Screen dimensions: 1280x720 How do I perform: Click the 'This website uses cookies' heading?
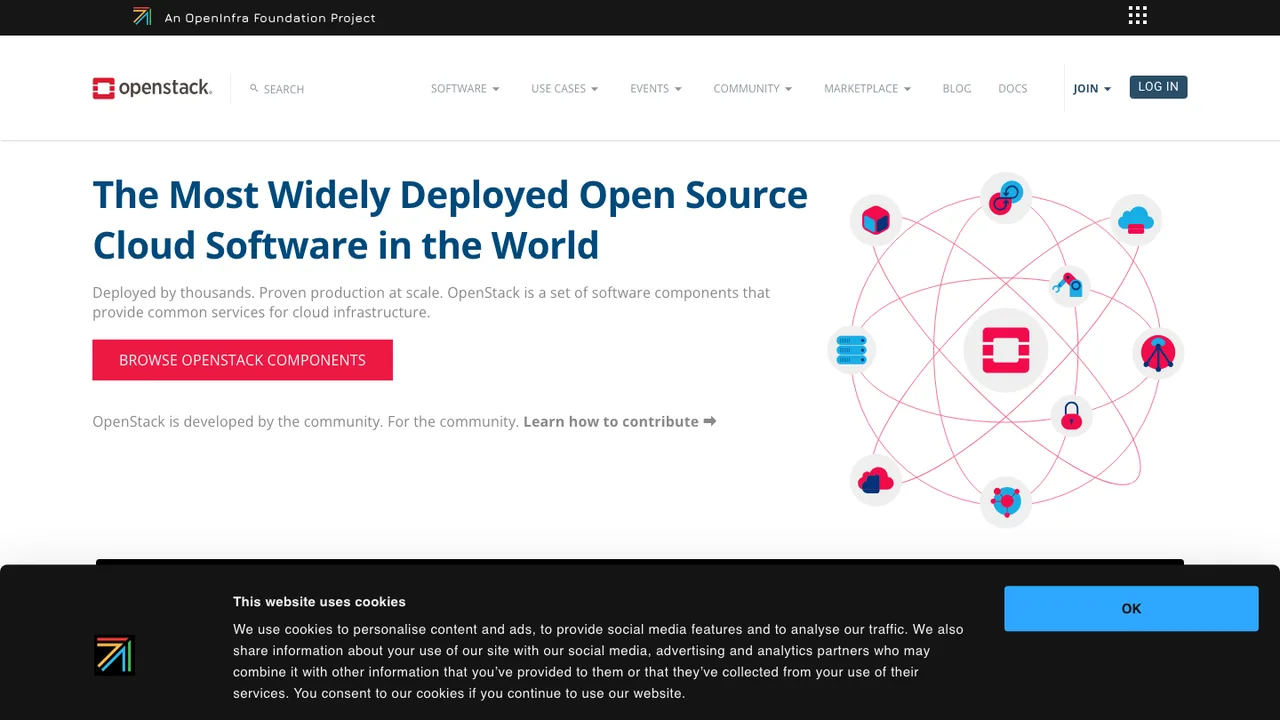click(319, 602)
